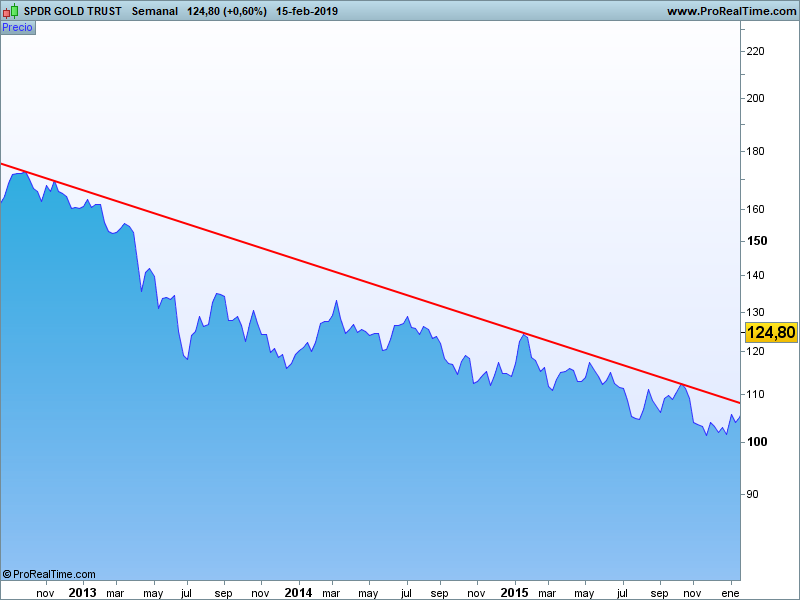Open www.ProRealTime.com from the title bar
Viewport: 800px width, 600px height.
[x=728, y=11]
